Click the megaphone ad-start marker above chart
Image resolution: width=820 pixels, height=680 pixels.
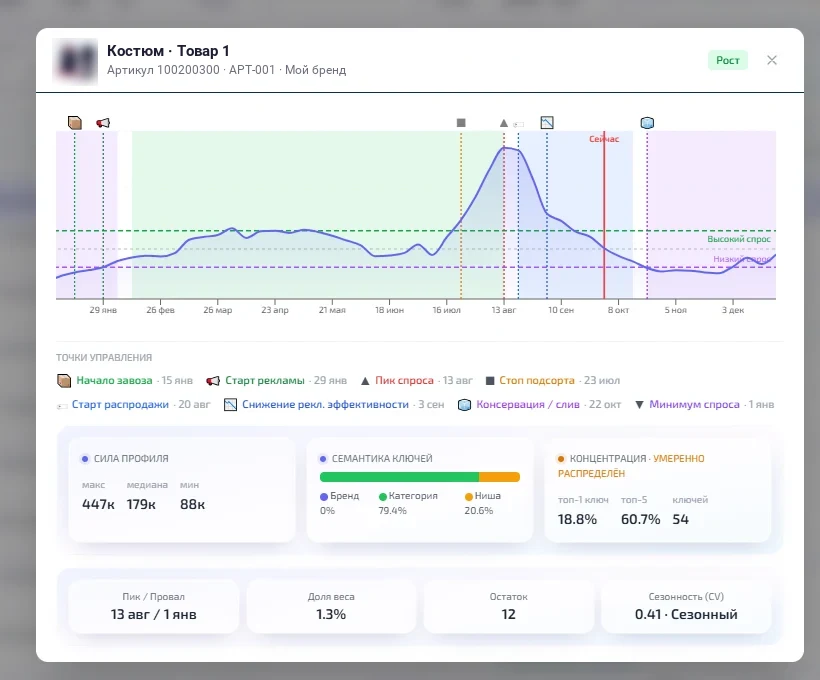click(103, 123)
